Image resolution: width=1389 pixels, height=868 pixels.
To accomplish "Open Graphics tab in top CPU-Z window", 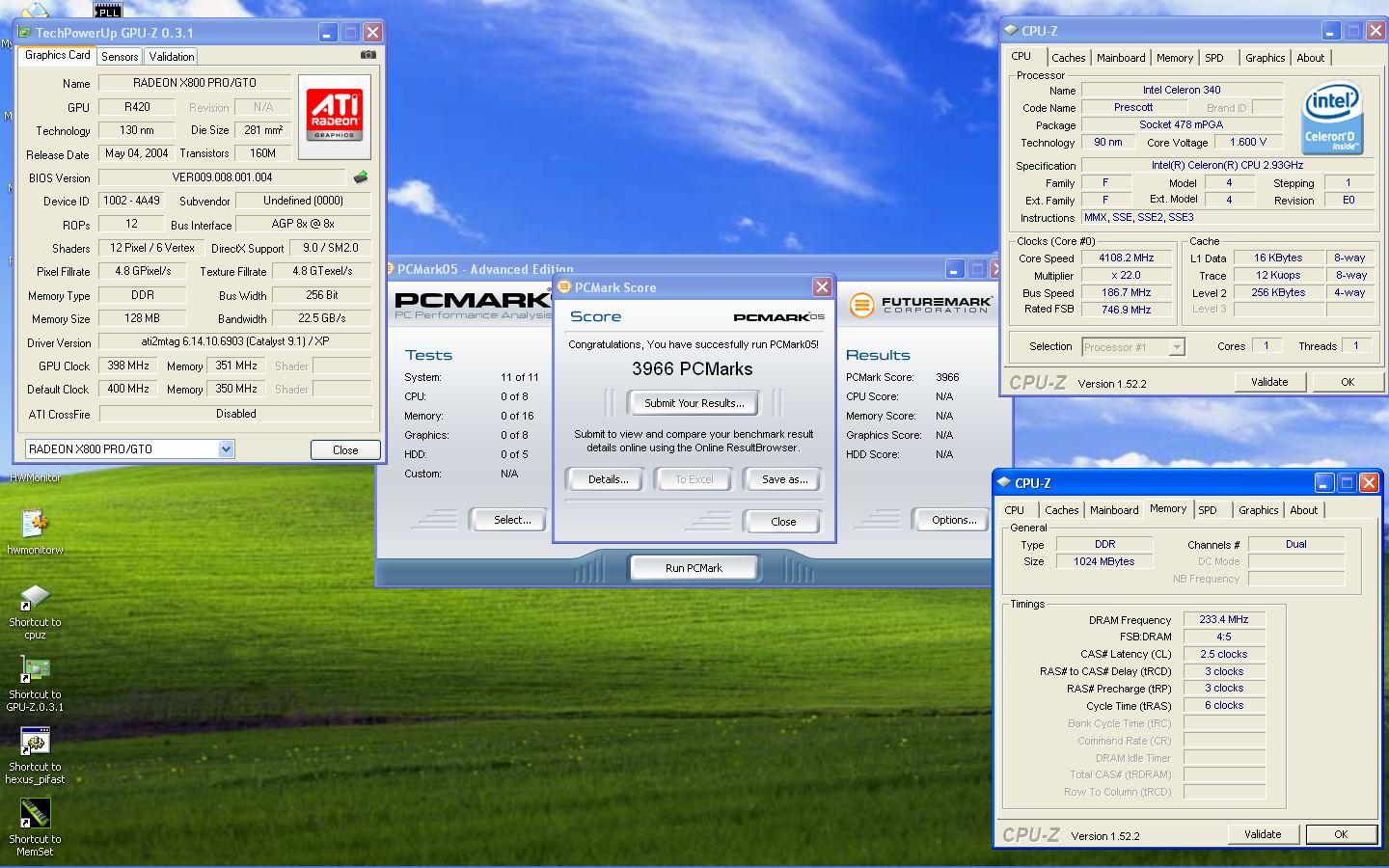I will [x=1265, y=58].
